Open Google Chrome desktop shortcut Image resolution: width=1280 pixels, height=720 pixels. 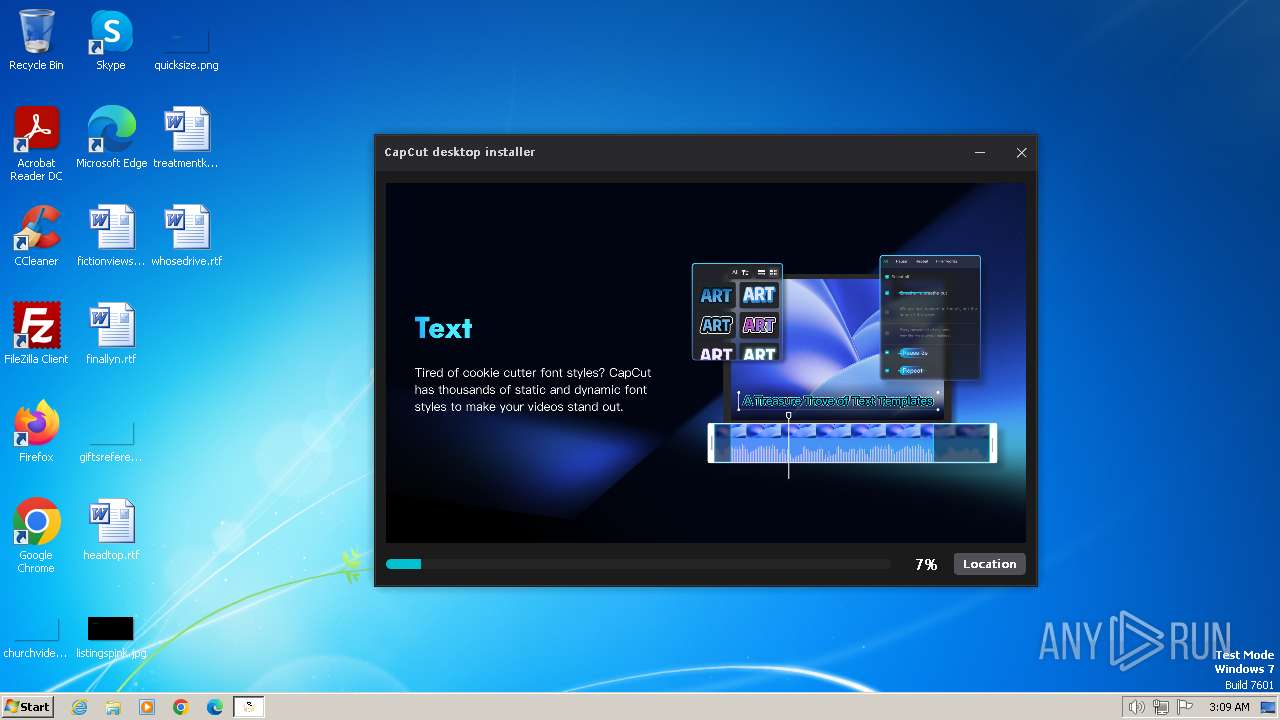tap(36, 536)
